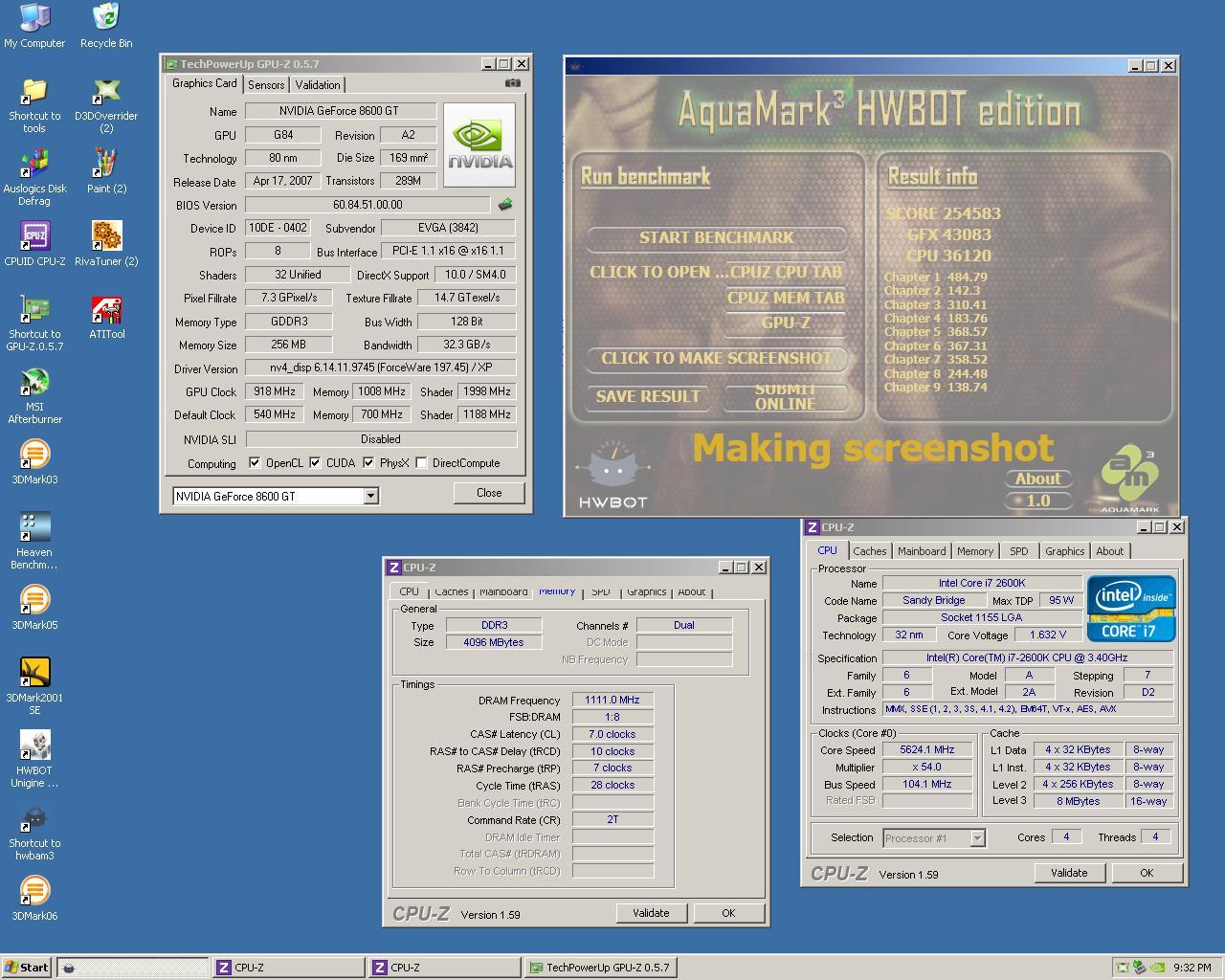Click SUBMIT ONLINE in AquaMark
This screenshot has height=980, width=1225.
coord(786,396)
